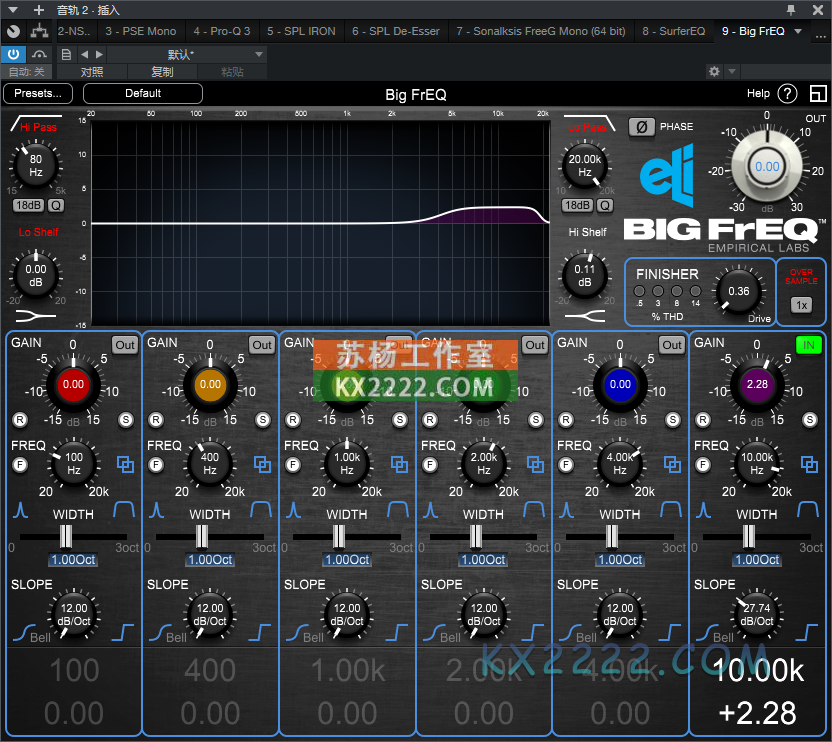This screenshot has width=832, height=742.
Task: Click the Help question mark icon
Action: point(787,94)
